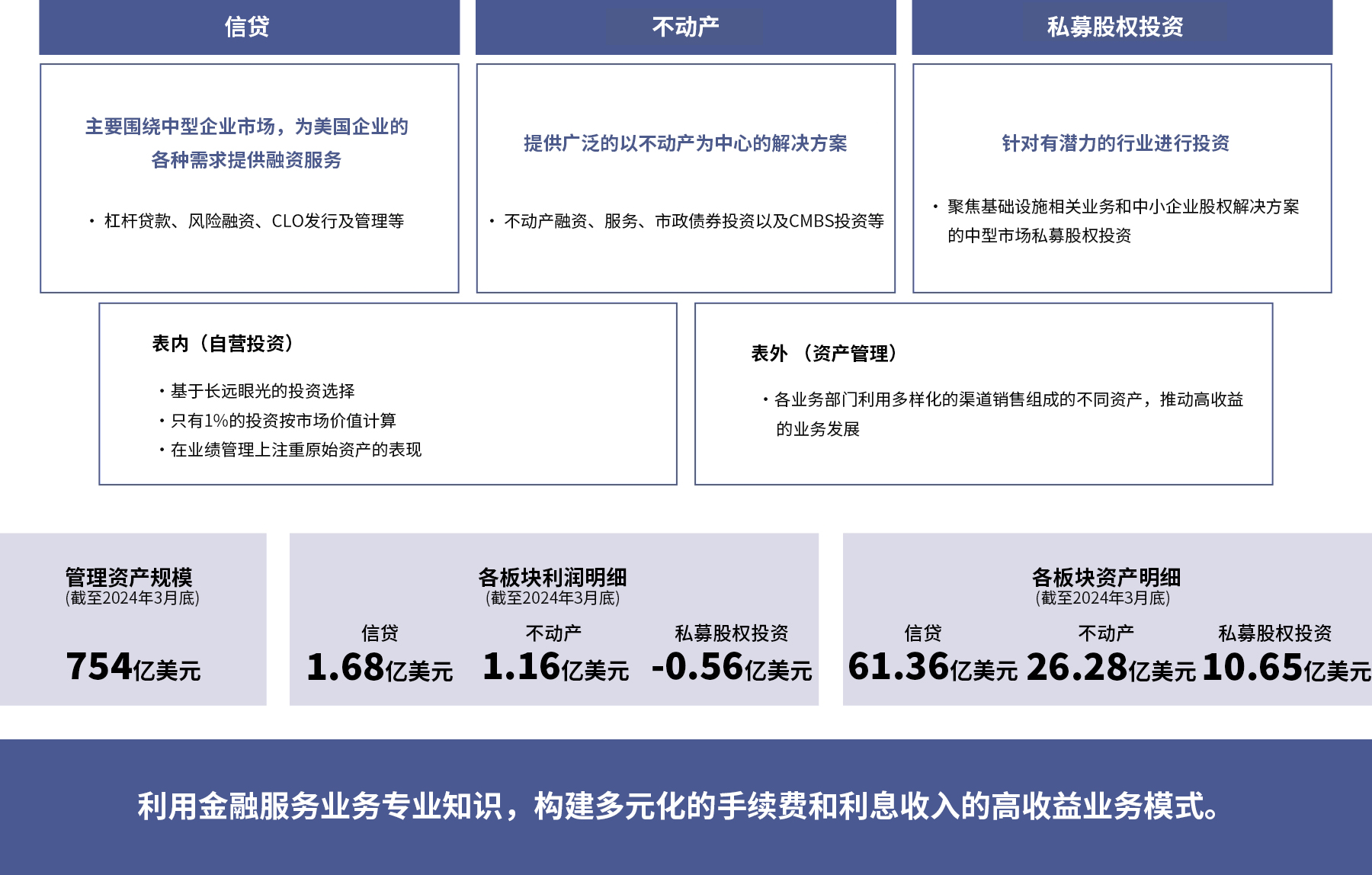Click the profit value -0.56亿美元
The width and height of the screenshot is (1372, 875).
(x=732, y=668)
